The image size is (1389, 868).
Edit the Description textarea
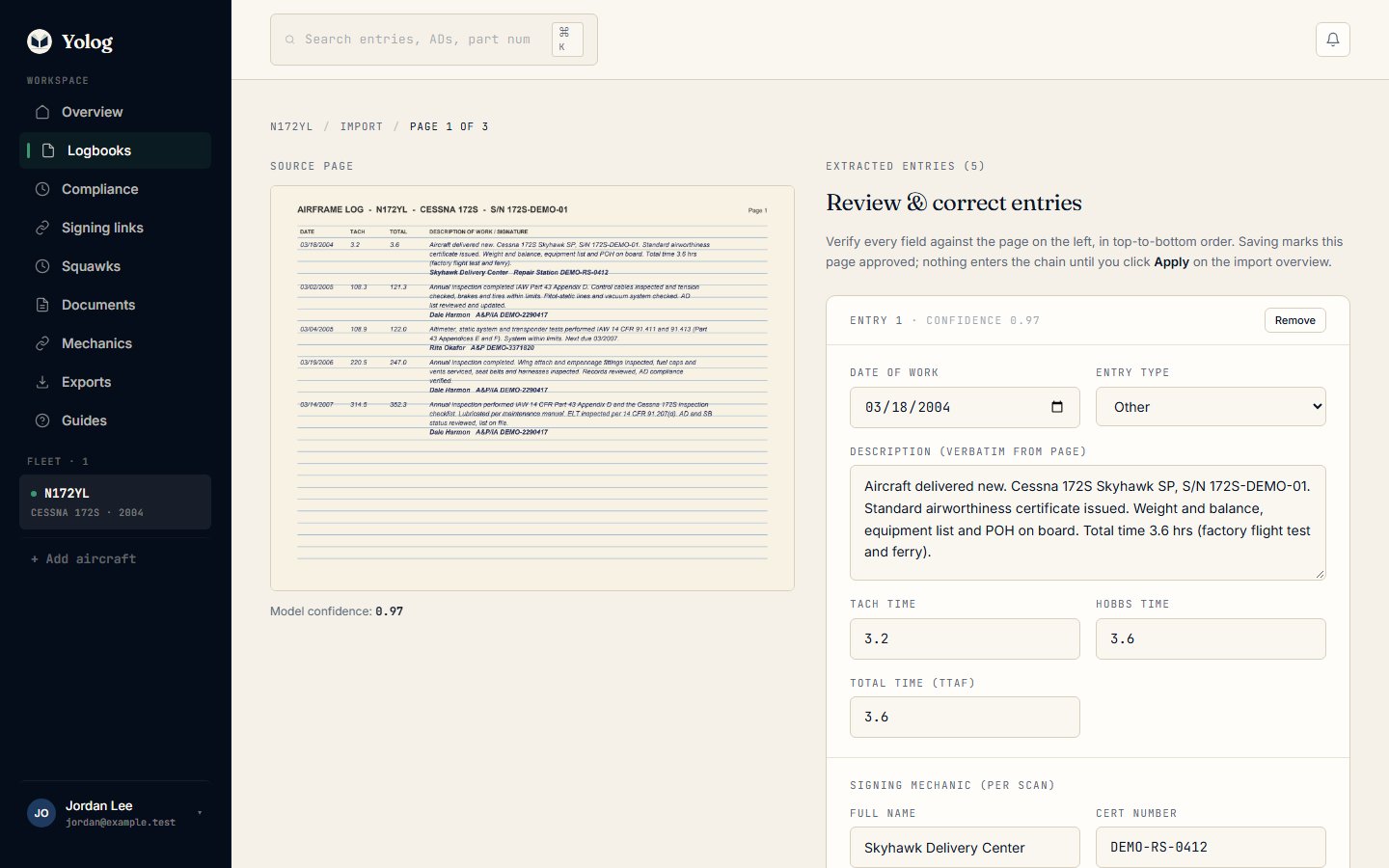[1088, 523]
